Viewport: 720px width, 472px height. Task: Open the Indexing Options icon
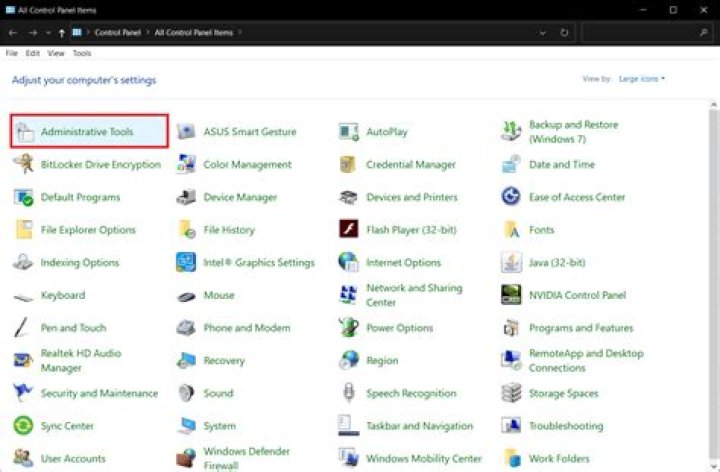23,263
